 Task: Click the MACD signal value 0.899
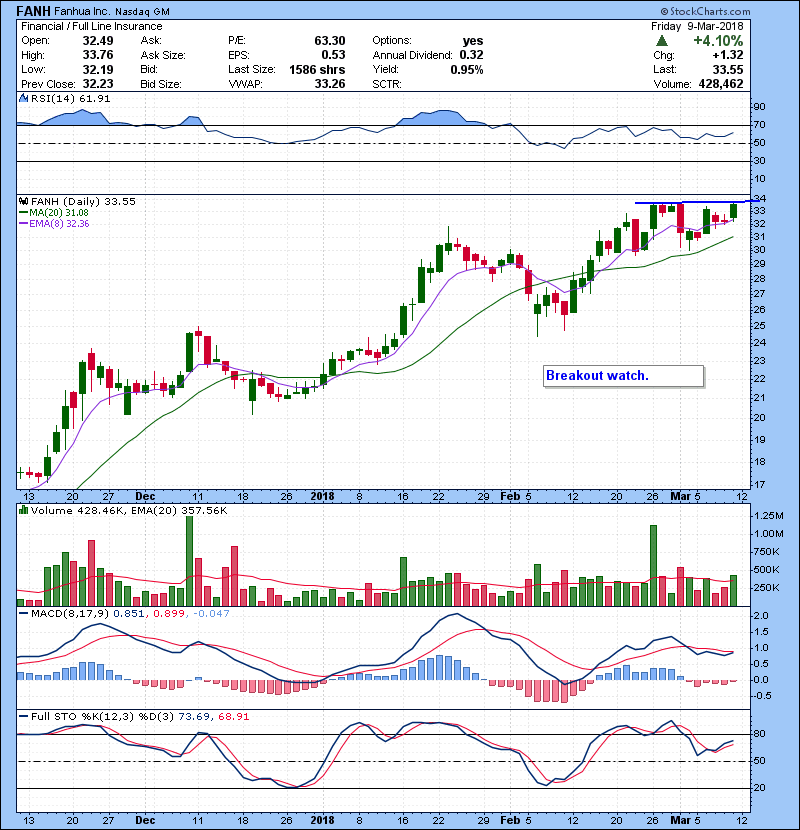pos(169,613)
